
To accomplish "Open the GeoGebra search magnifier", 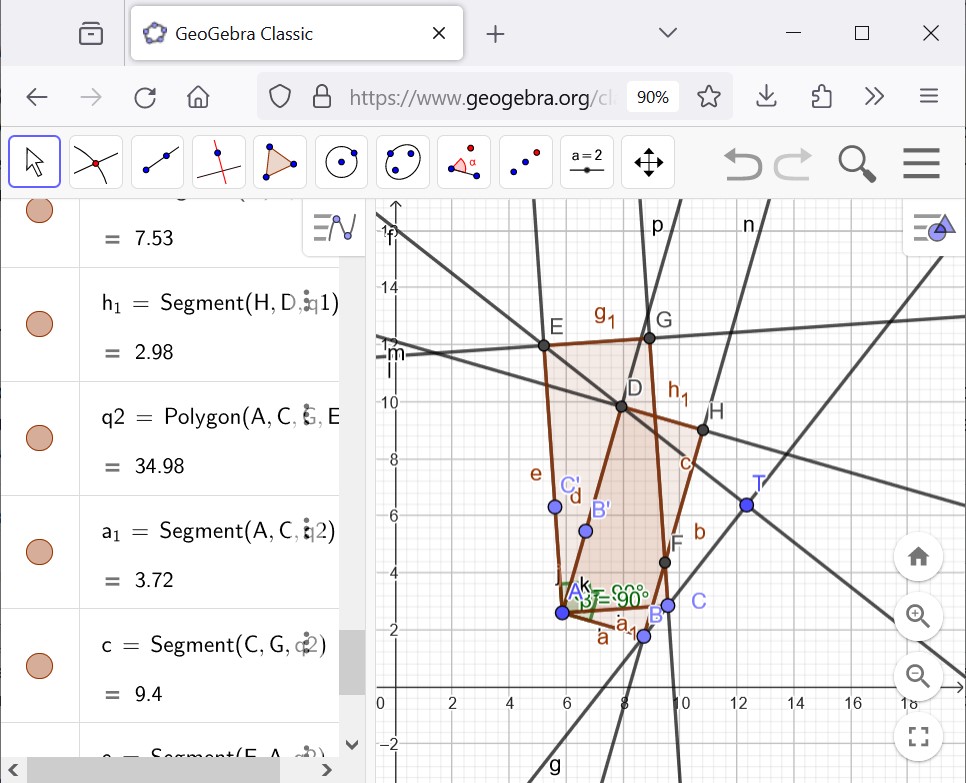I will pyautogui.click(x=857, y=164).
